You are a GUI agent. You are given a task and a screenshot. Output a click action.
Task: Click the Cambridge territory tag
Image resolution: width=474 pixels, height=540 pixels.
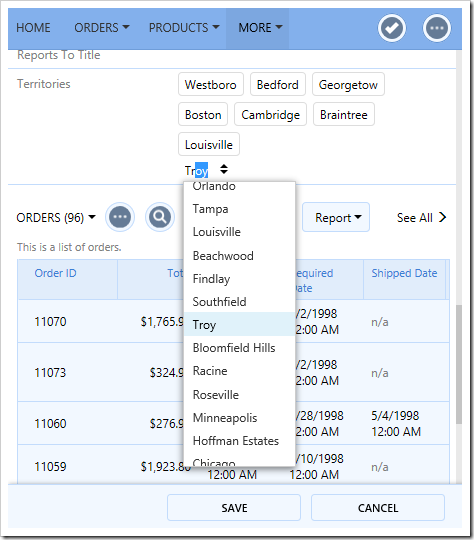pyautogui.click(x=270, y=114)
